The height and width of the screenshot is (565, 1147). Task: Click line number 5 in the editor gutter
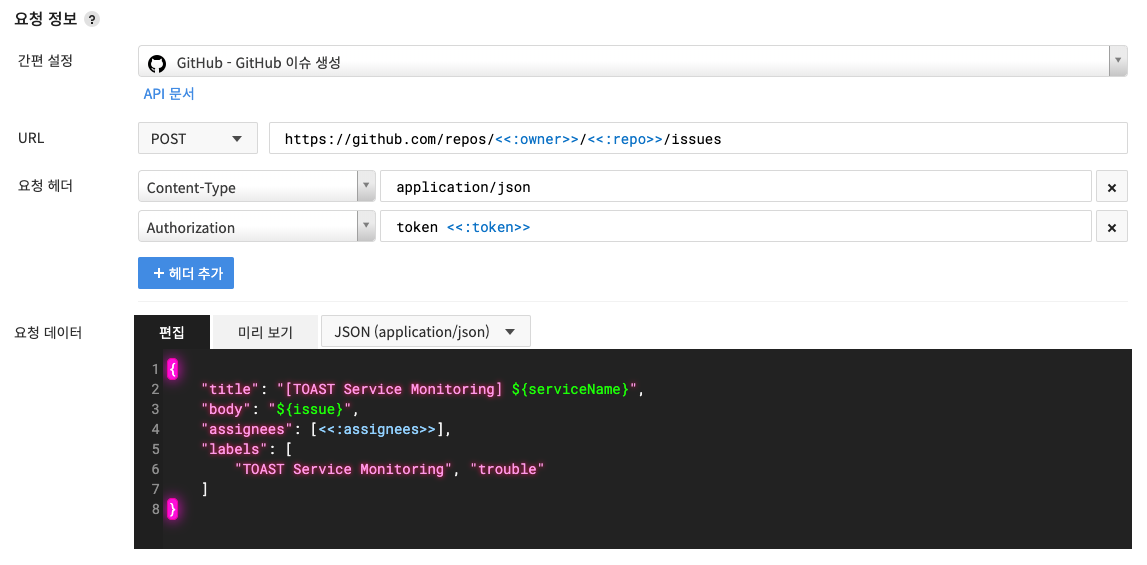click(x=155, y=449)
